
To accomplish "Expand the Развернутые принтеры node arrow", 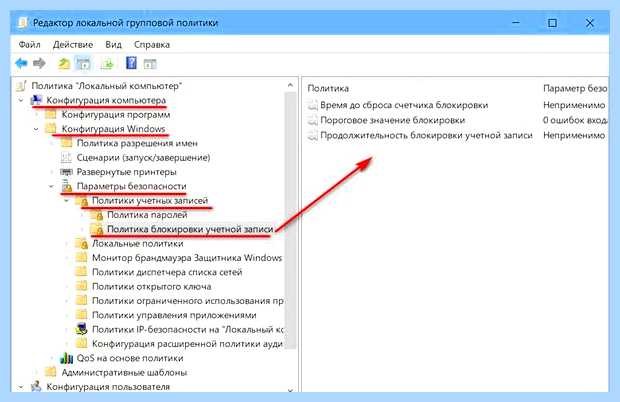I will (51, 172).
